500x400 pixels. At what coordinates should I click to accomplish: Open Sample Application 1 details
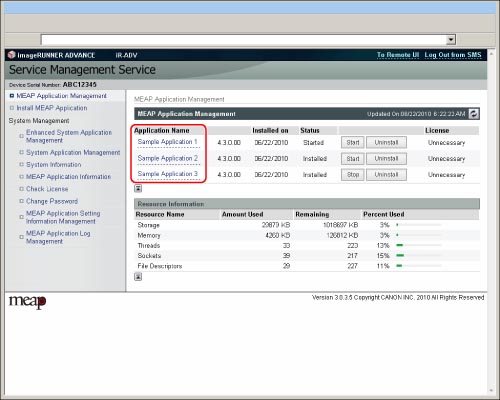click(168, 142)
